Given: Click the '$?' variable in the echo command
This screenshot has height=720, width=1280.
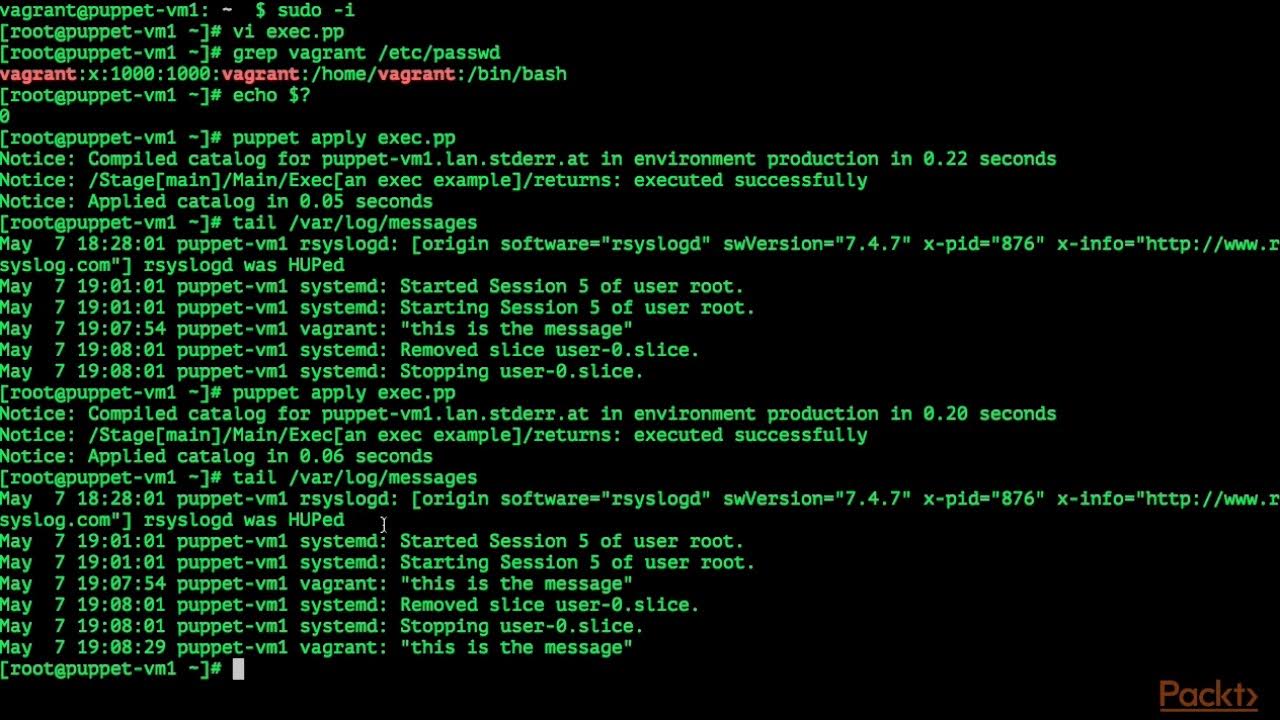Looking at the screenshot, I should click(299, 96).
